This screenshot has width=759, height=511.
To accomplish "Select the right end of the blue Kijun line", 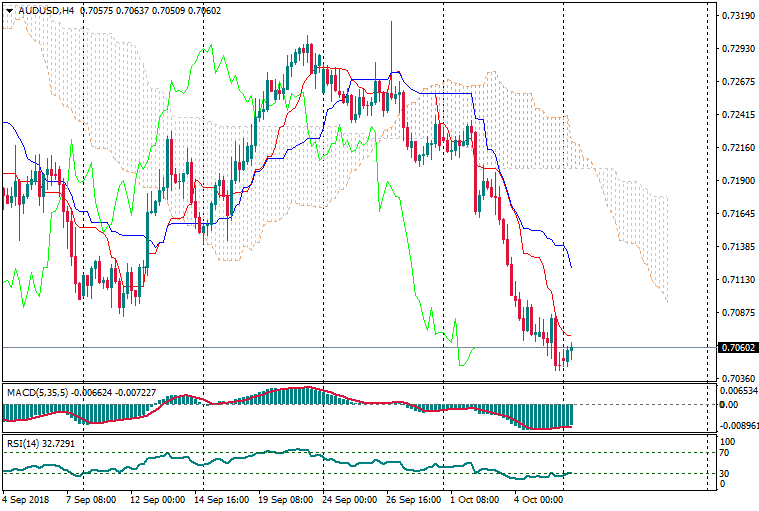I will 570,266.
